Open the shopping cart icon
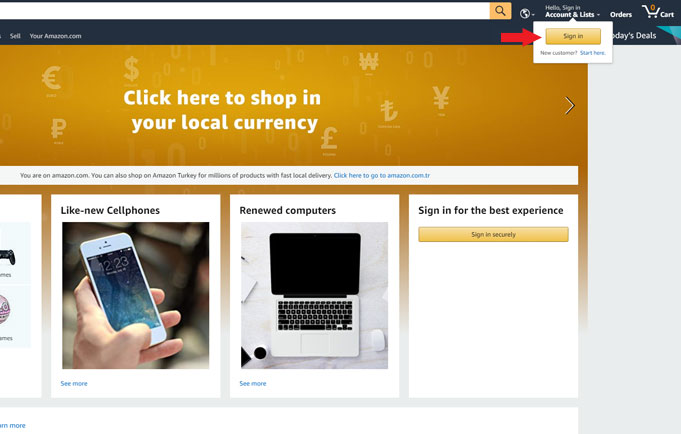This screenshot has width=681, height=434. point(658,11)
